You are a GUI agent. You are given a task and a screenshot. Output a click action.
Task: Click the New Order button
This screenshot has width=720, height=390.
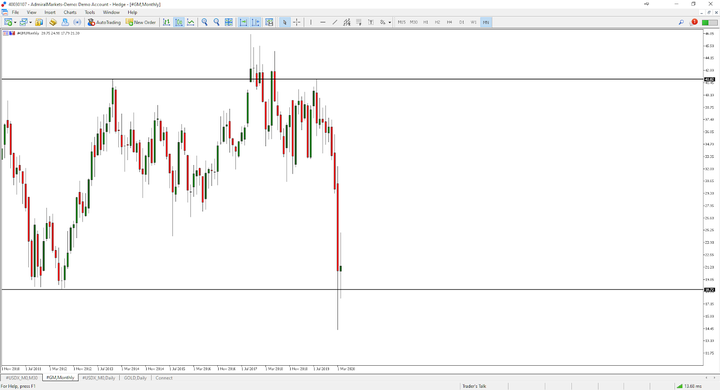(x=141, y=22)
